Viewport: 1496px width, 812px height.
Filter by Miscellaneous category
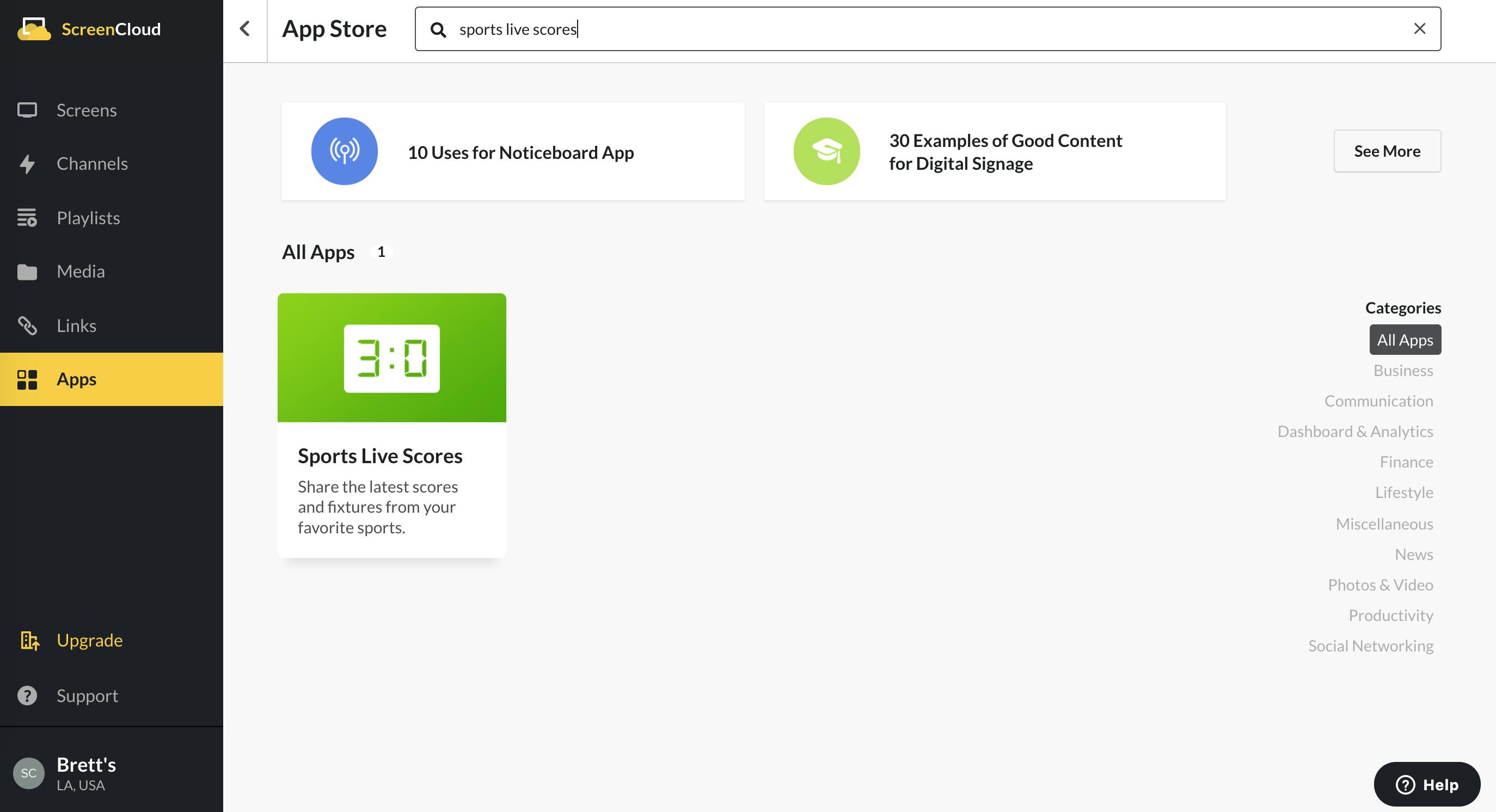click(x=1384, y=524)
